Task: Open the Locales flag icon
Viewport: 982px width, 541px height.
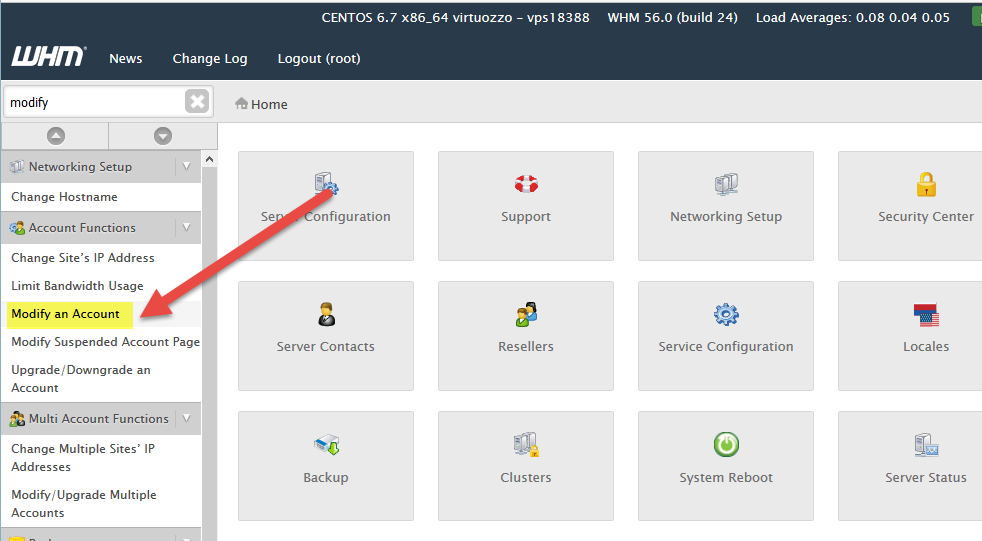Action: coord(926,315)
